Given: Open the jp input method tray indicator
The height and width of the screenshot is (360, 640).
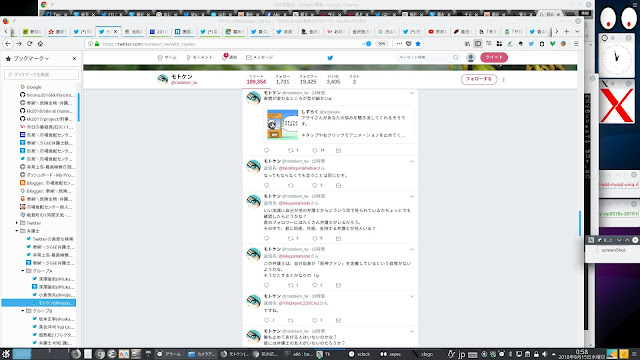Looking at the screenshot, I should (461, 354).
